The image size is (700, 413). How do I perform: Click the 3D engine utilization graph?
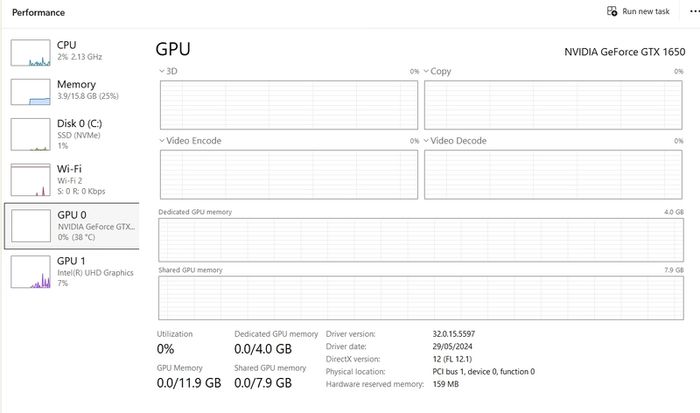[289, 105]
